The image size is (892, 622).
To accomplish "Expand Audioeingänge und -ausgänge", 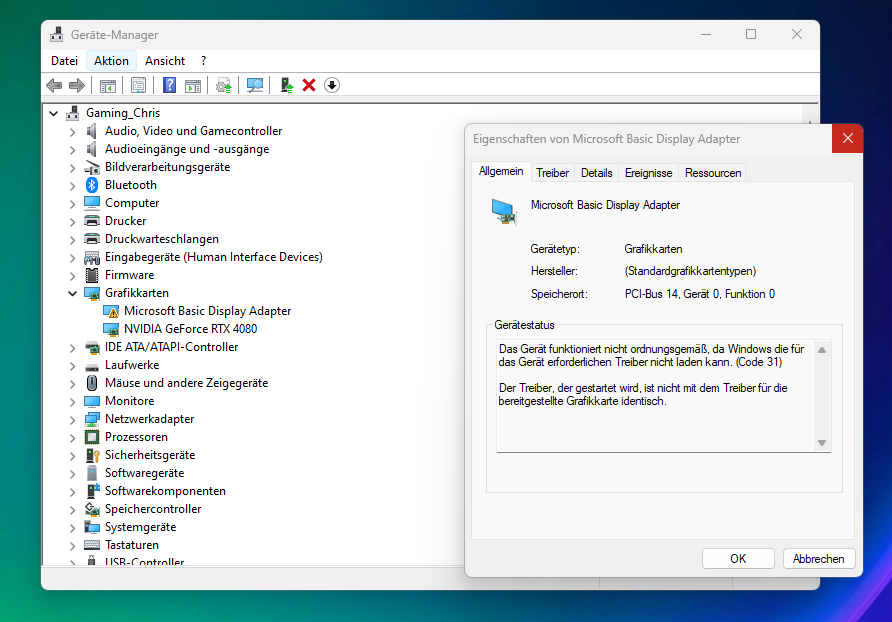I will pos(72,150).
